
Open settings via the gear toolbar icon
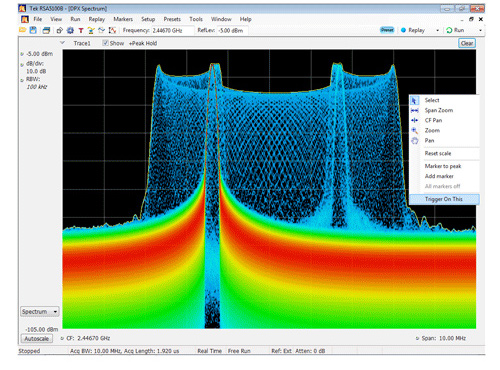70,31
